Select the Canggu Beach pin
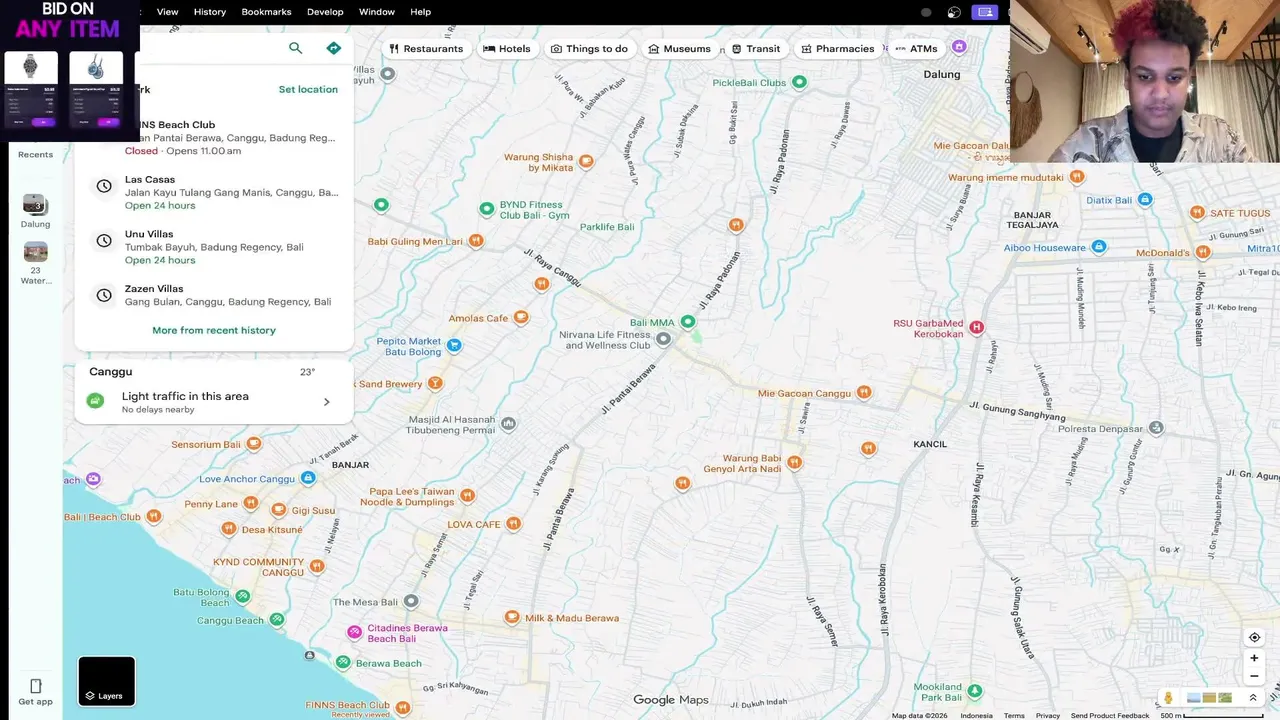This screenshot has width=1280, height=720. pyautogui.click(x=277, y=620)
